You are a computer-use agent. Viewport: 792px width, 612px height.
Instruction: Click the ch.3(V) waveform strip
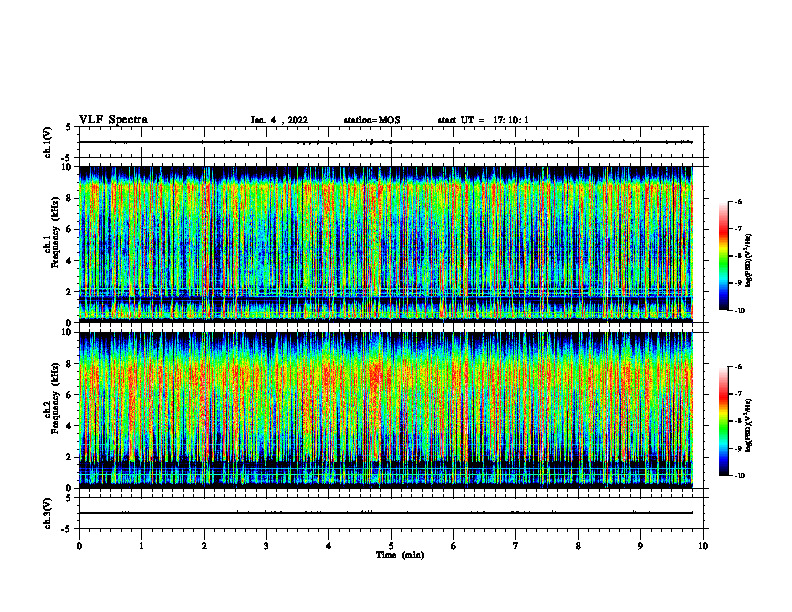click(393, 513)
